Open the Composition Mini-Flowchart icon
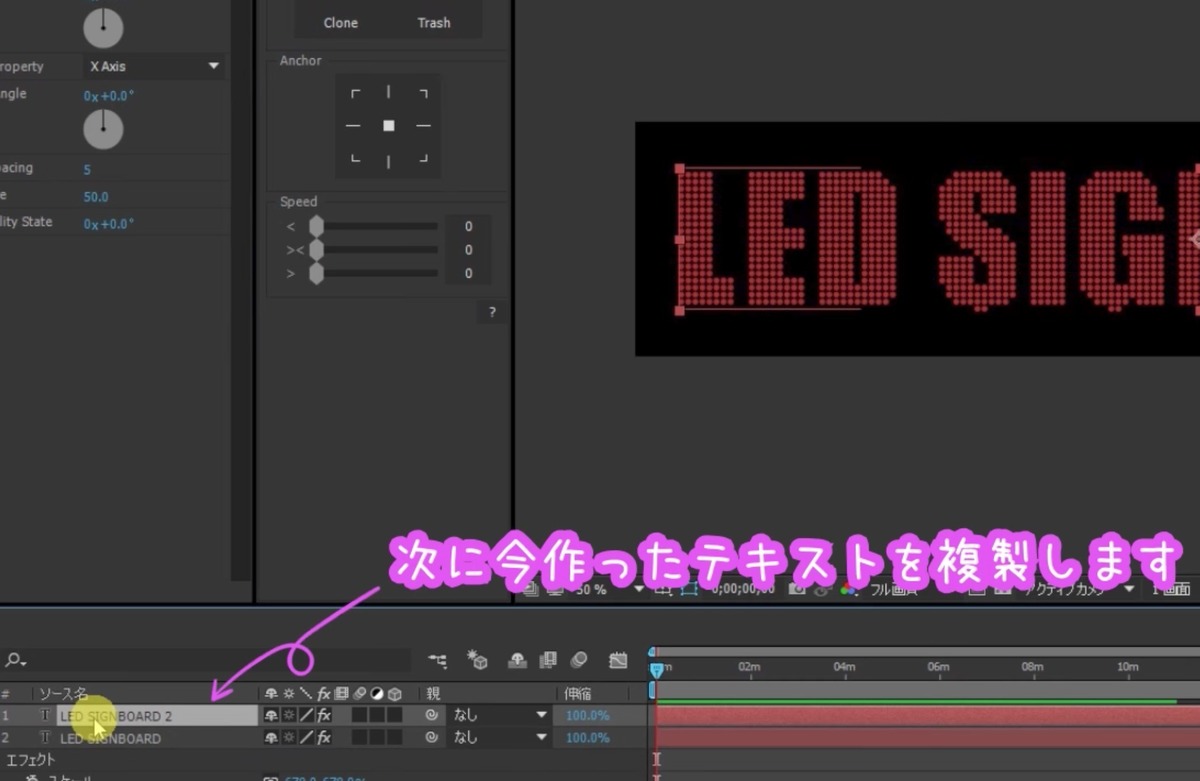 [437, 660]
